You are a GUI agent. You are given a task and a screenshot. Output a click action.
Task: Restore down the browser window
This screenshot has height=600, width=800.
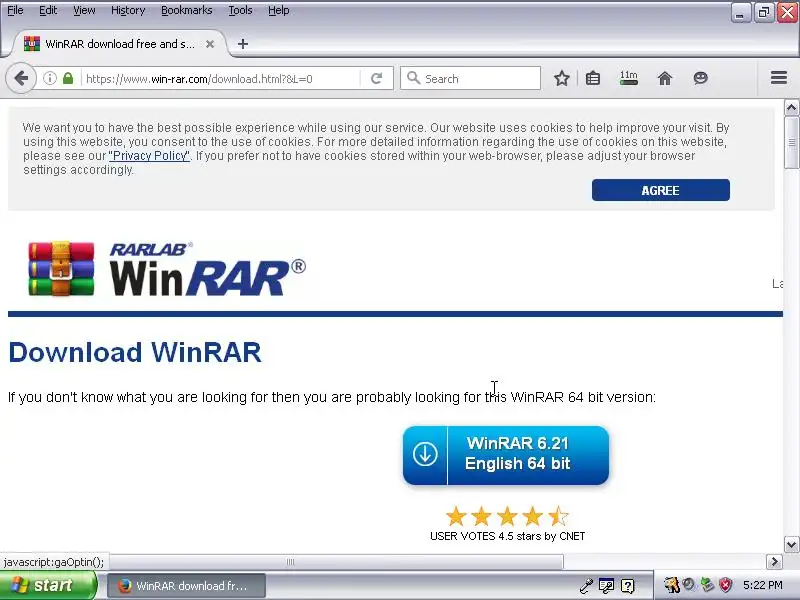tap(763, 12)
